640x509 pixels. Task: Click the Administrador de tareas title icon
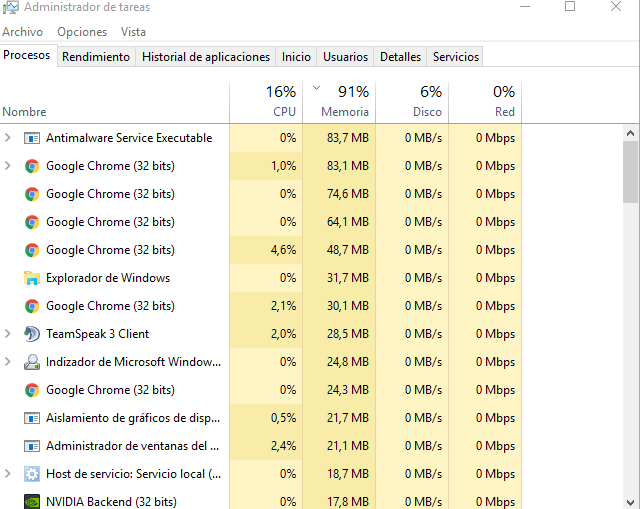click(x=11, y=7)
